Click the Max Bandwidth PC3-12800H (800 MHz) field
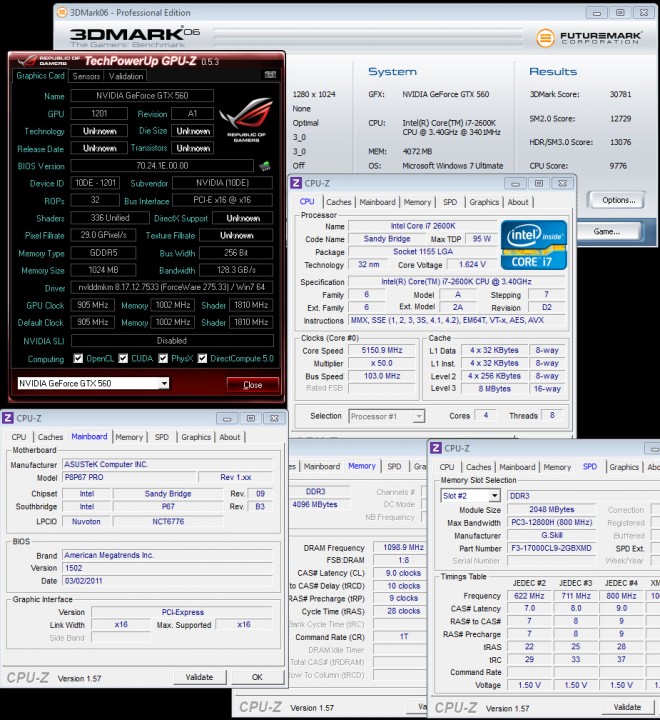660x720 pixels. 551,523
